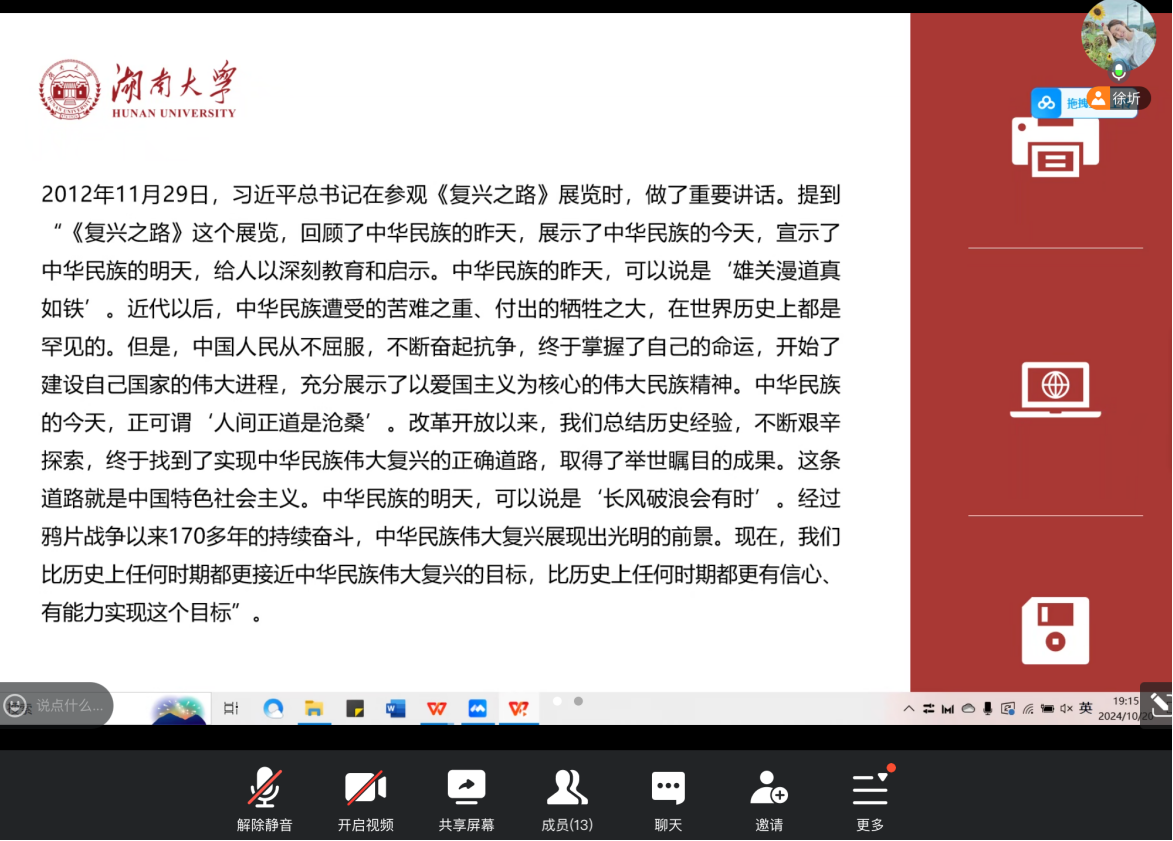Open Word from the shared taskbar
The image size is (1173, 841).
point(395,708)
